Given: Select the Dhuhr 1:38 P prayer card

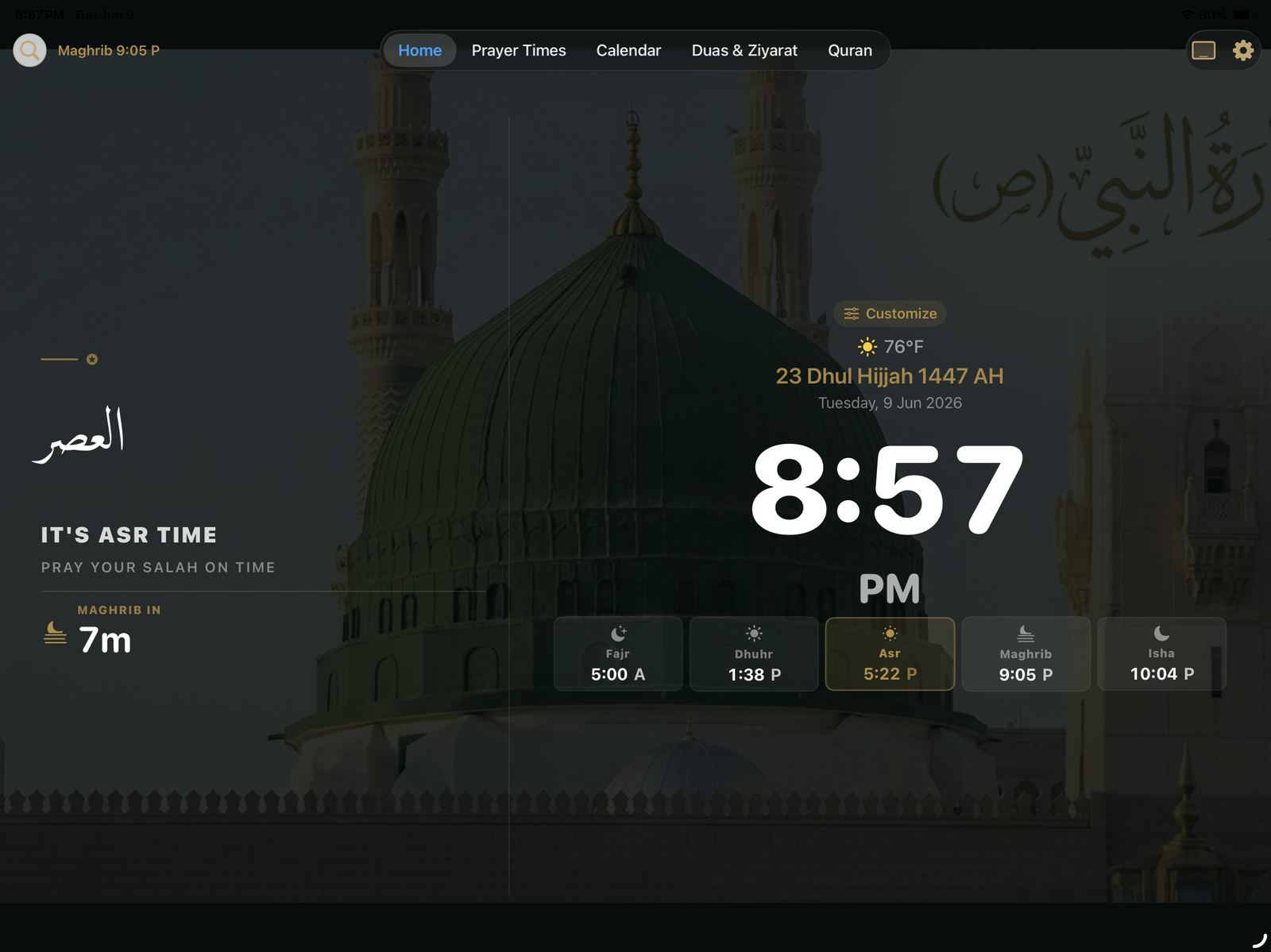Looking at the screenshot, I should (x=754, y=653).
